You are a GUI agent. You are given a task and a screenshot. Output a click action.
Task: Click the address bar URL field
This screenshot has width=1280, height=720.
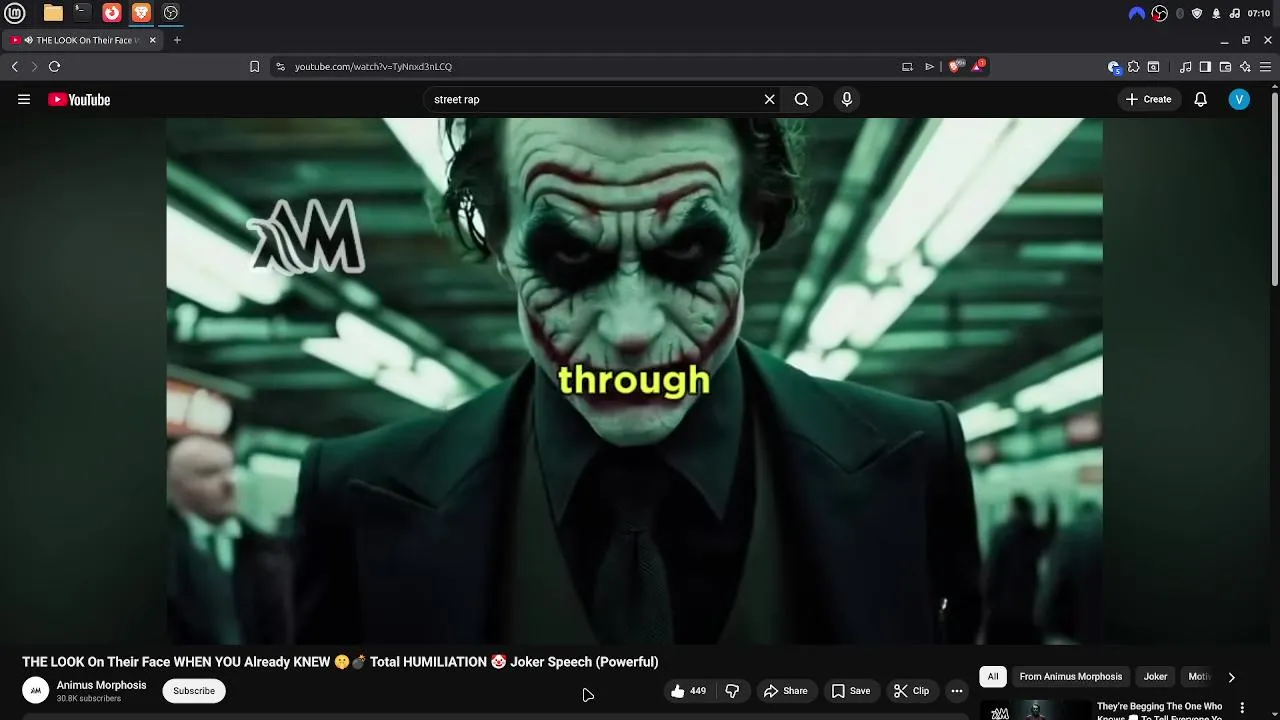(x=590, y=66)
